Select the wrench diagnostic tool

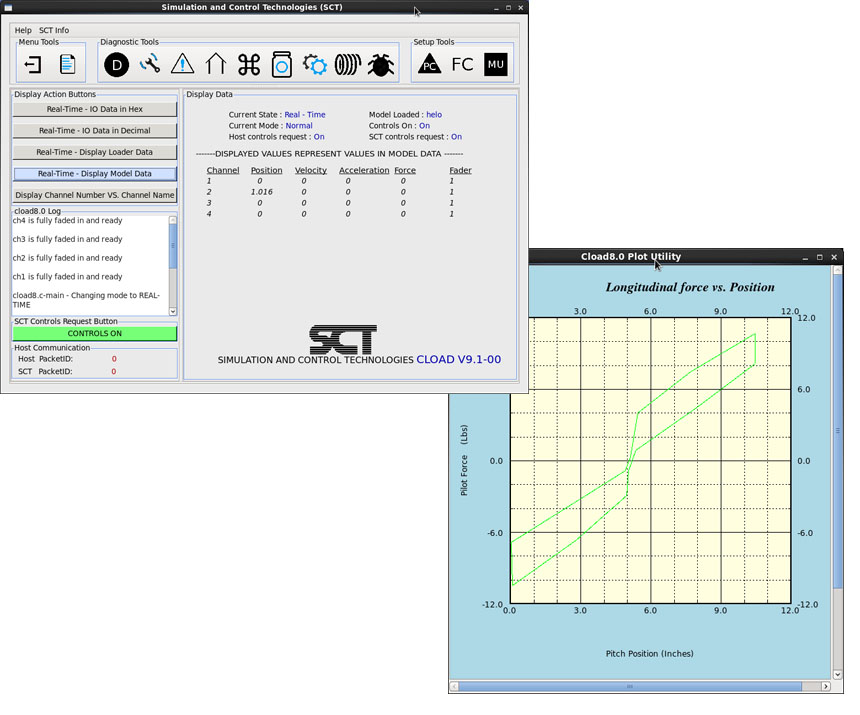pyautogui.click(x=150, y=65)
